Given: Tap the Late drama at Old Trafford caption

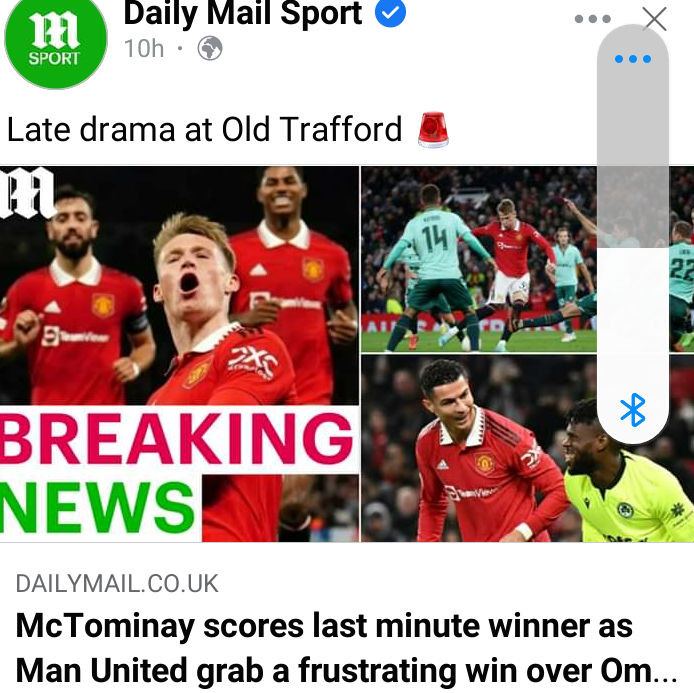Looking at the screenshot, I should tap(204, 130).
